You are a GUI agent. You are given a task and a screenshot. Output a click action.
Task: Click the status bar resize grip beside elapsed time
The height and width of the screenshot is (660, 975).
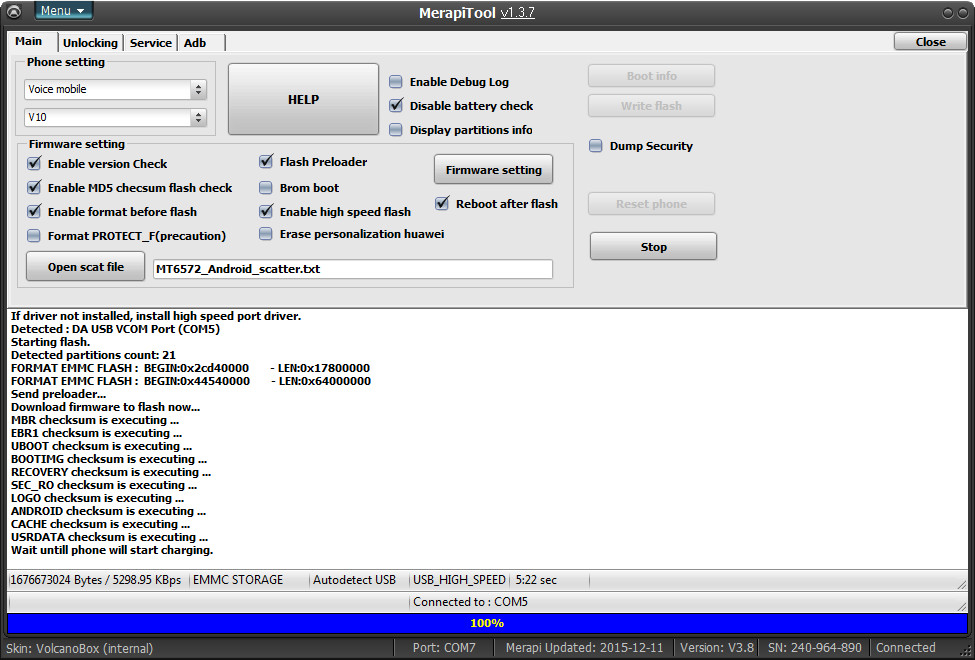(x=961, y=583)
